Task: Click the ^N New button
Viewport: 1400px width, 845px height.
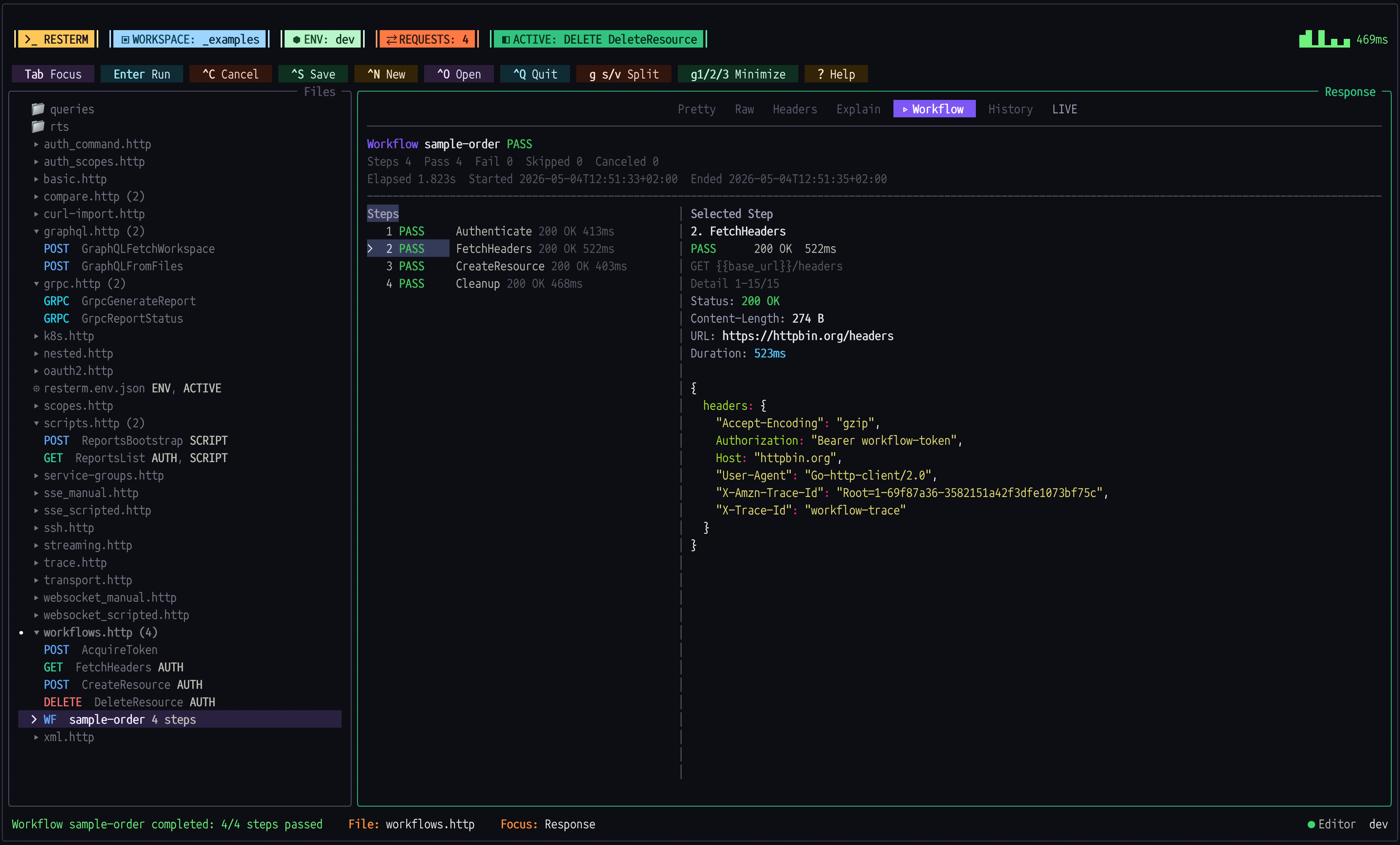Action: click(x=386, y=75)
